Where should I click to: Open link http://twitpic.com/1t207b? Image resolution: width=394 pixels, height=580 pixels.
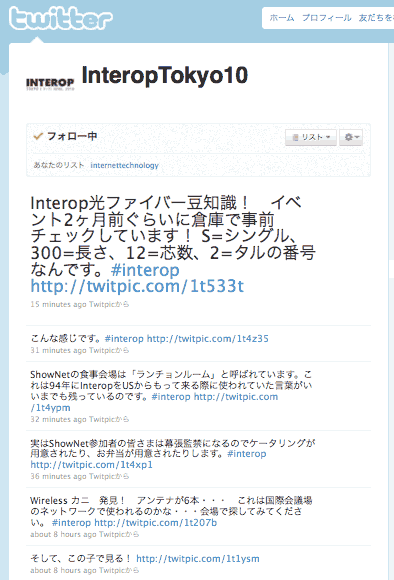[155, 522]
